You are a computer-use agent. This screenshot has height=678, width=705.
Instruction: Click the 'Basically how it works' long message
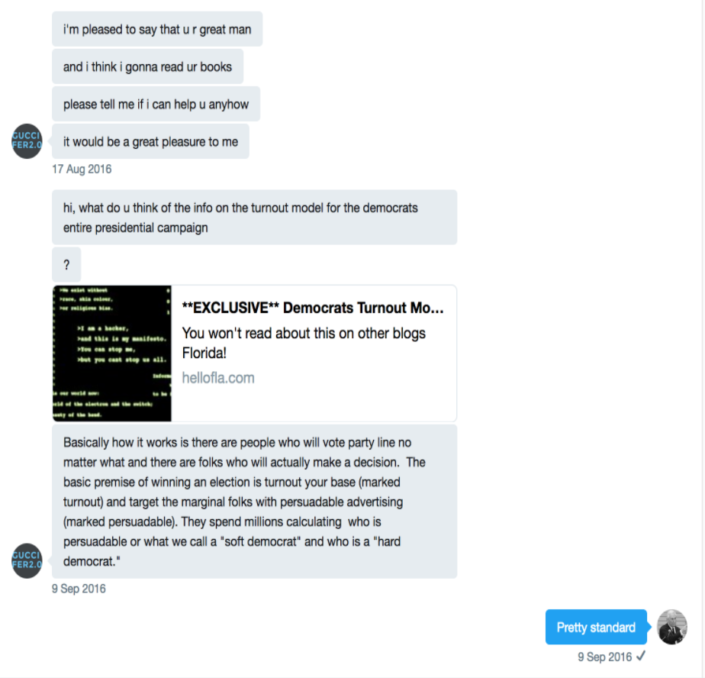click(254, 501)
